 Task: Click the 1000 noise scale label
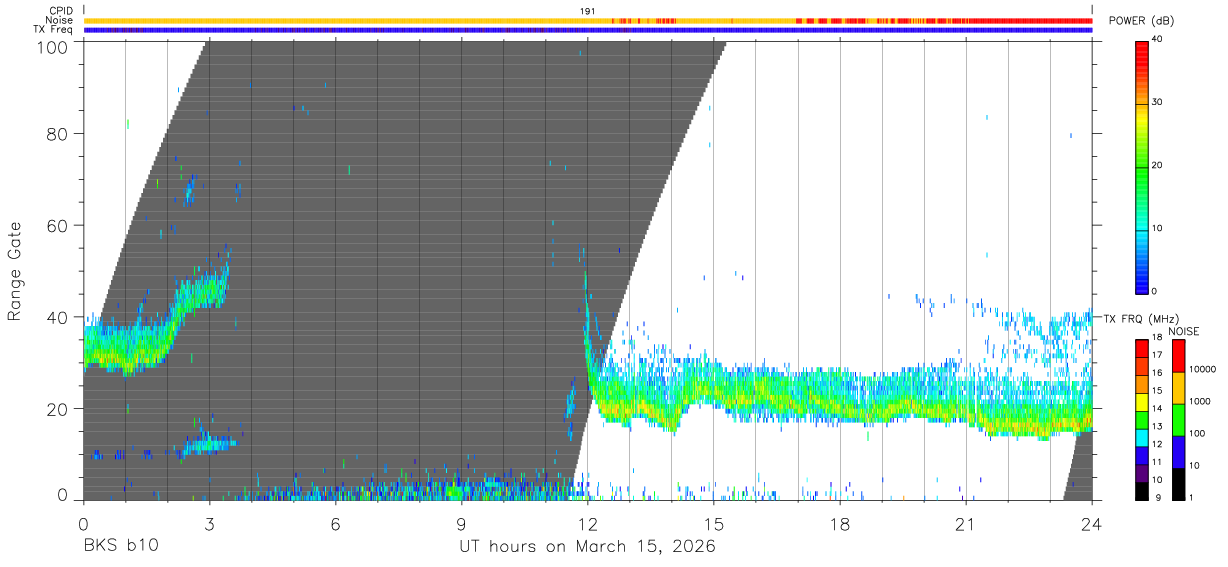click(x=1199, y=401)
